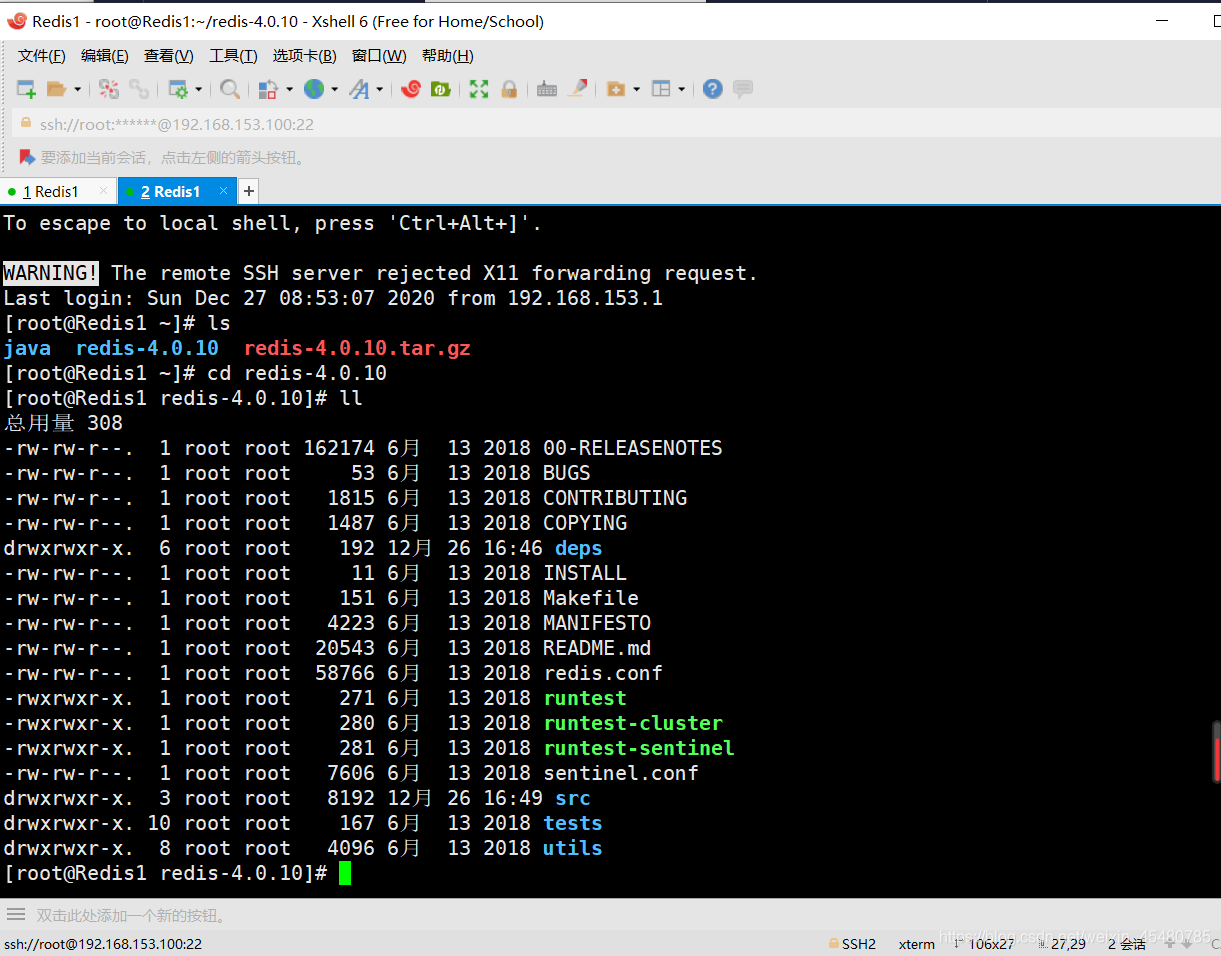Viewport: 1221px width, 956px height.
Task: Expand the dropdown arrow beside Properties icon
Action: [198, 89]
